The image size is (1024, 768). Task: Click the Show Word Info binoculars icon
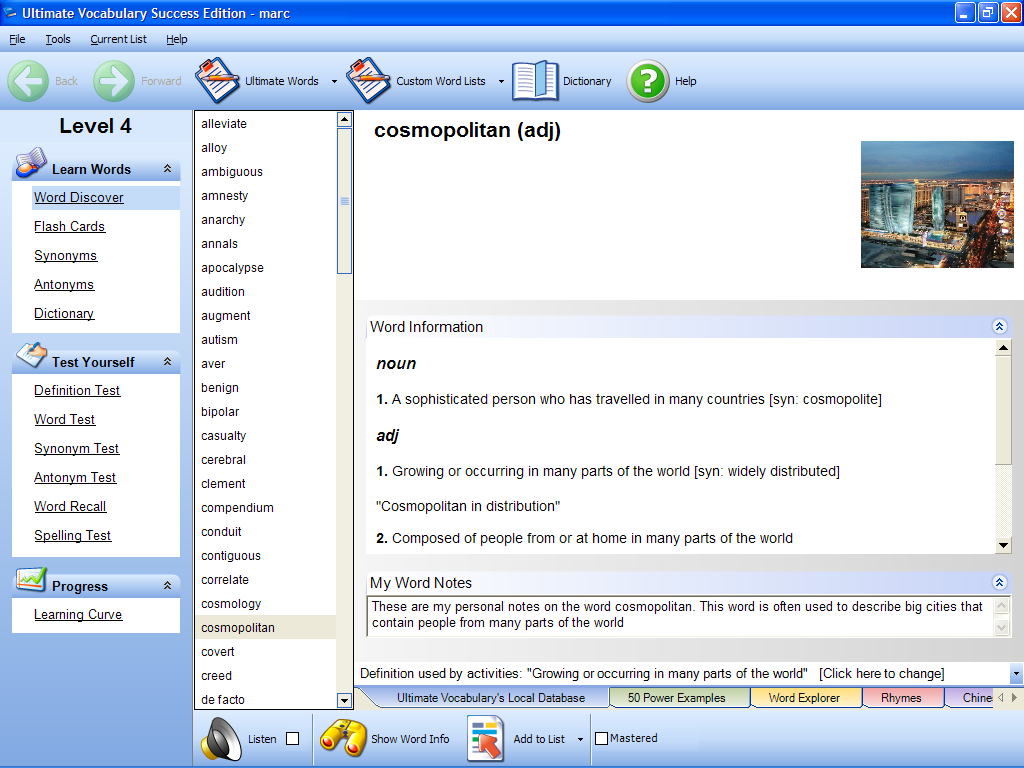[344, 738]
